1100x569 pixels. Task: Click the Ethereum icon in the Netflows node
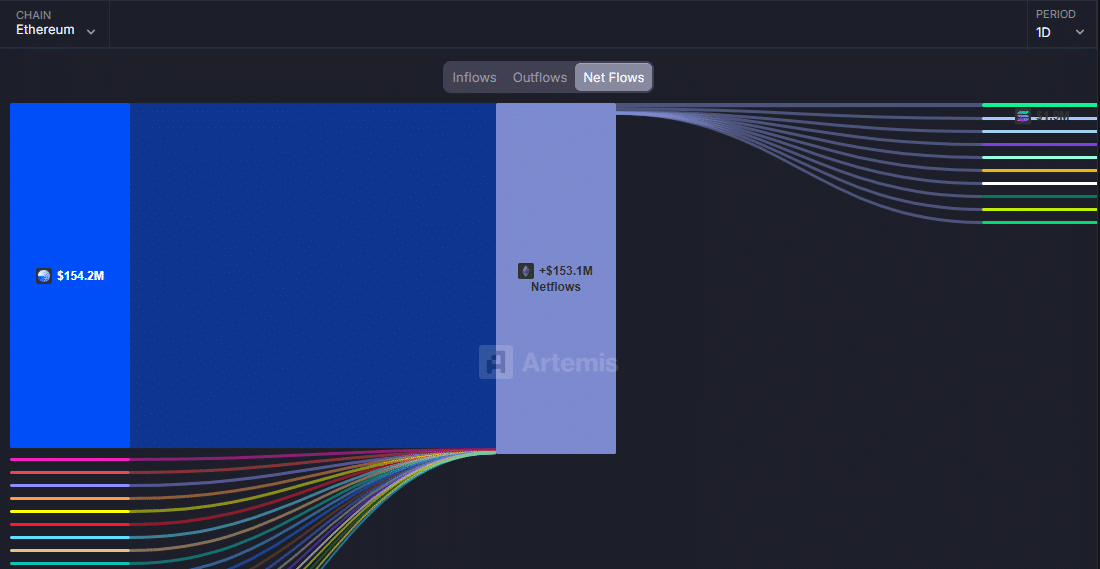[x=525, y=271]
